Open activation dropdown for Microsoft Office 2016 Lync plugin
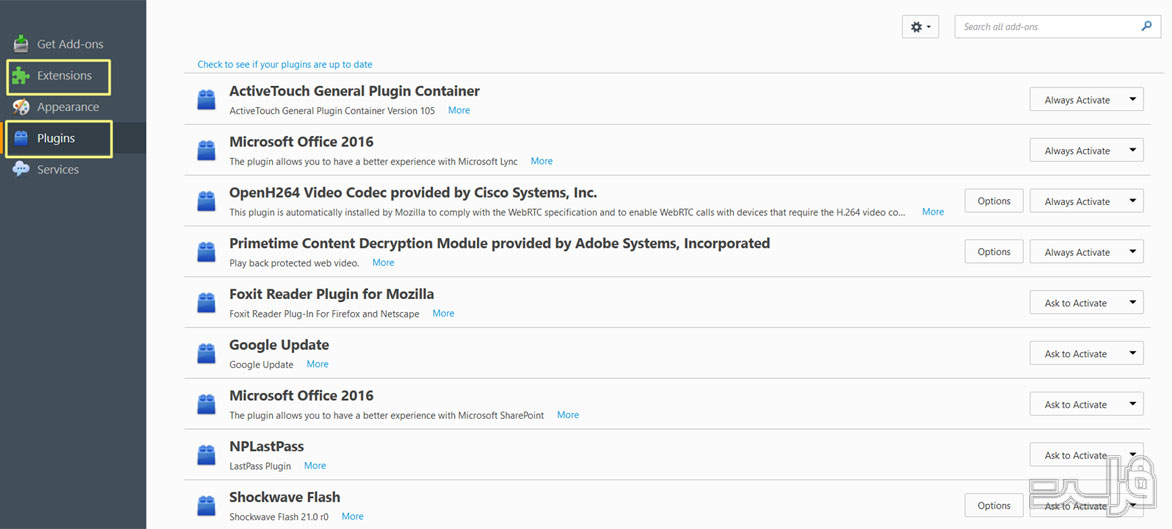This screenshot has height=529, width=1172. click(1086, 150)
